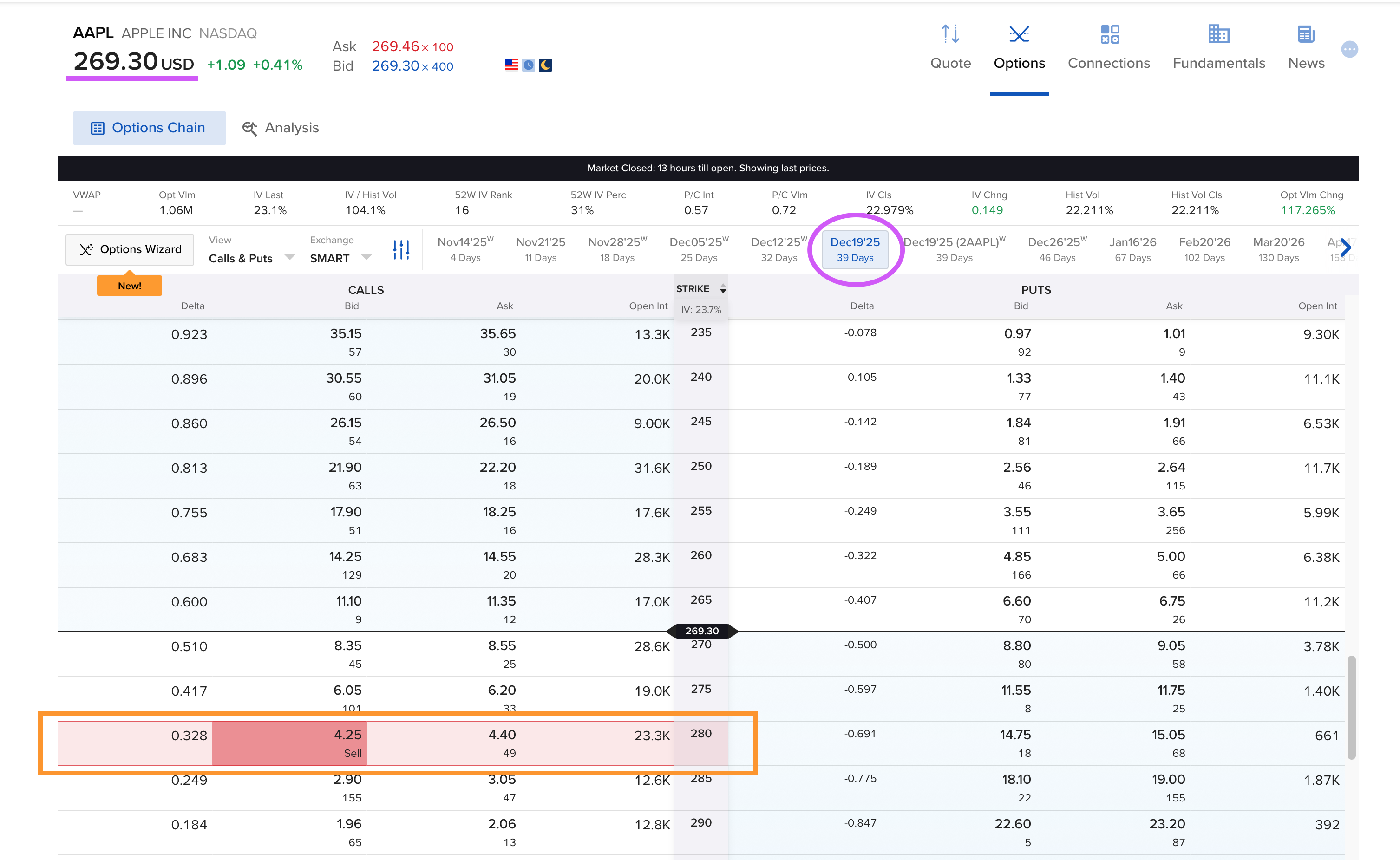
Task: Open the Quote arrows icon
Action: click(950, 34)
